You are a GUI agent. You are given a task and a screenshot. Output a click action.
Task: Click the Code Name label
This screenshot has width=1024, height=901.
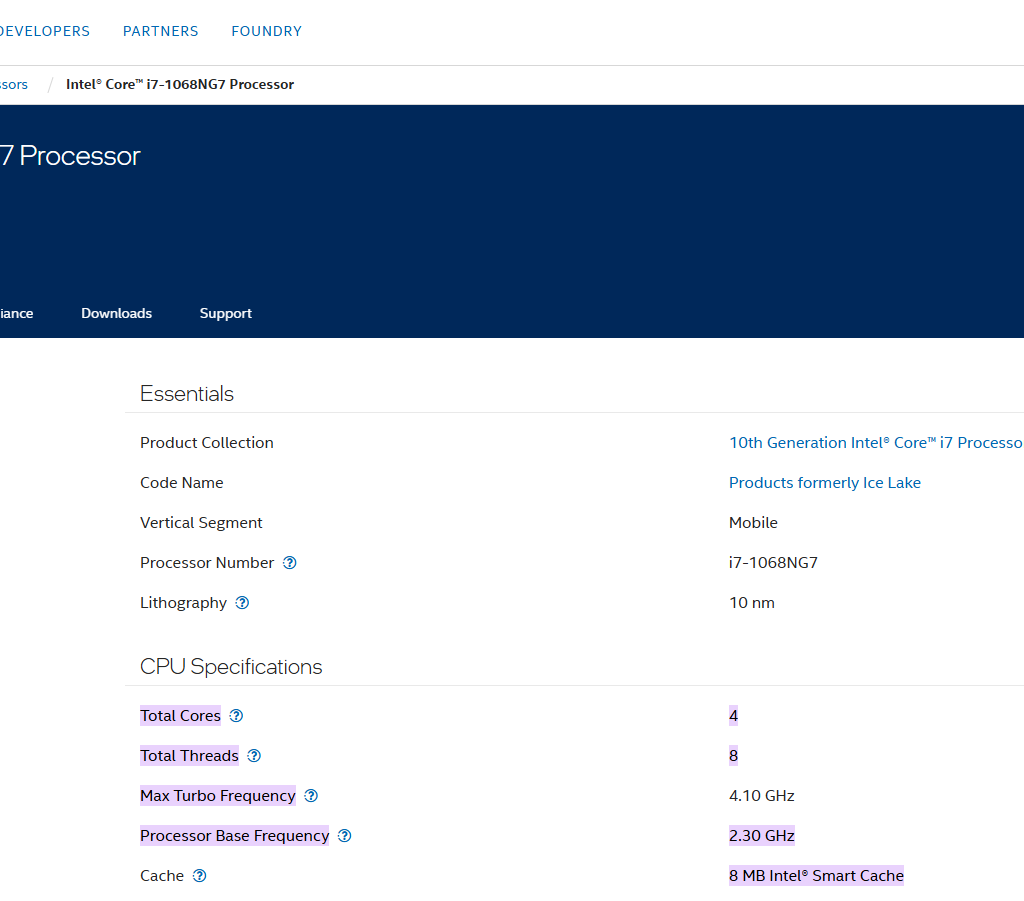point(182,482)
